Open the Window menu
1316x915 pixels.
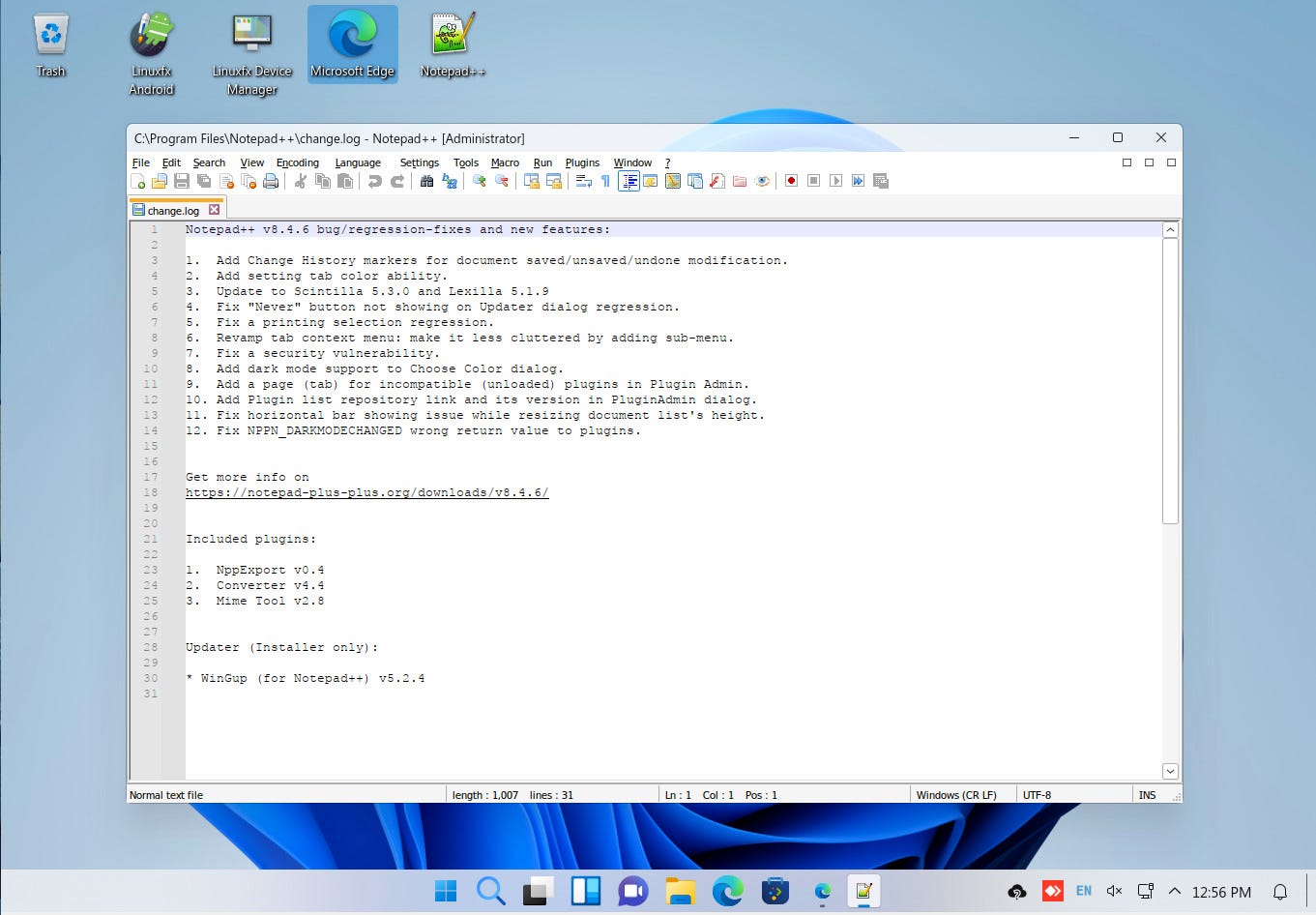[x=632, y=162]
